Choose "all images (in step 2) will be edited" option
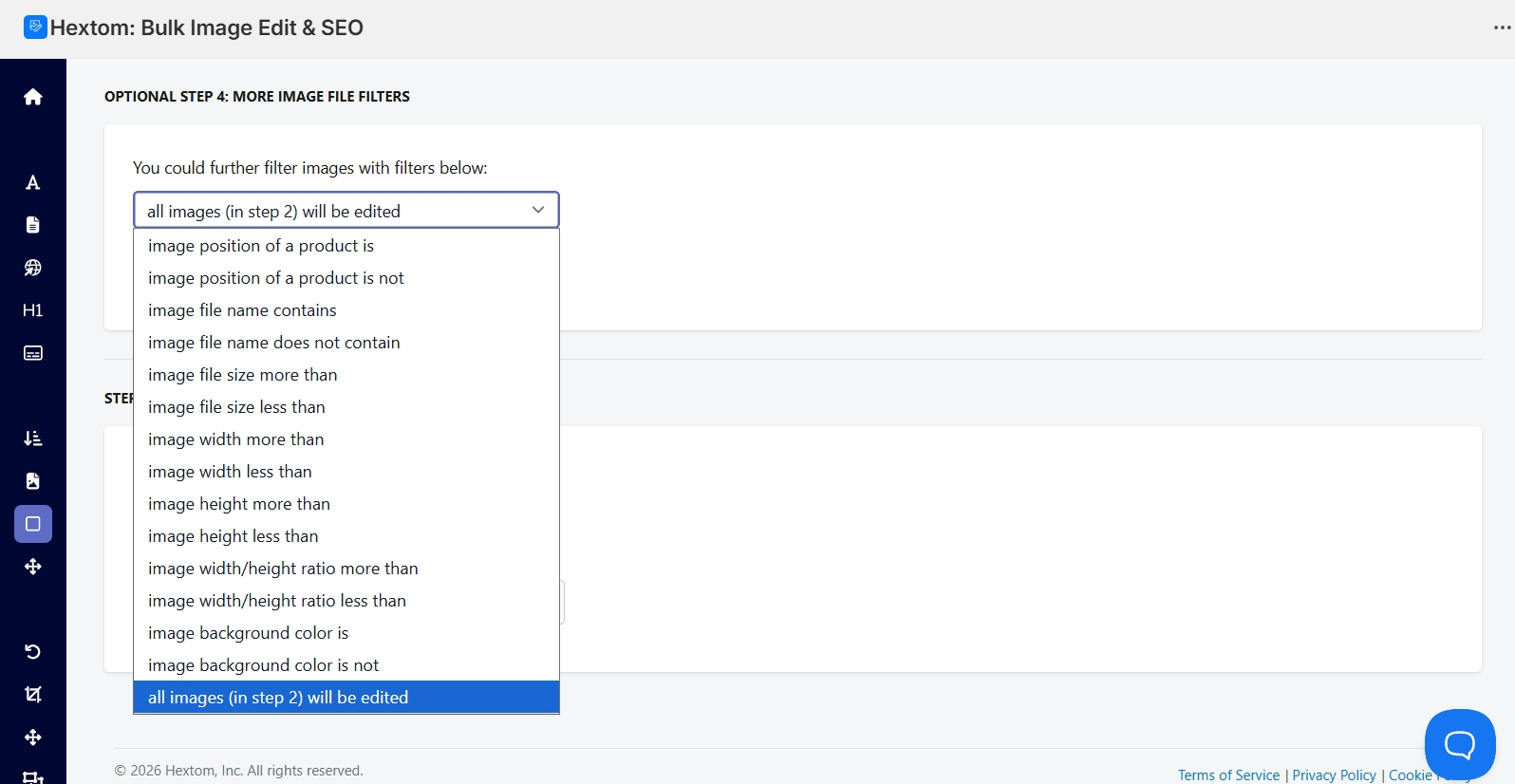The image size is (1515, 784). [278, 698]
